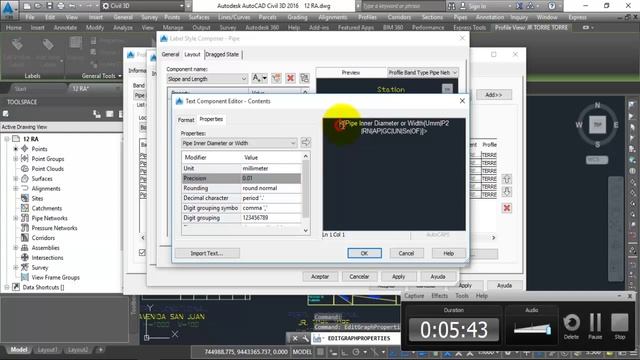
Task: Open the Annotate ribbon tab
Action: pyautogui.click(x=65, y=27)
